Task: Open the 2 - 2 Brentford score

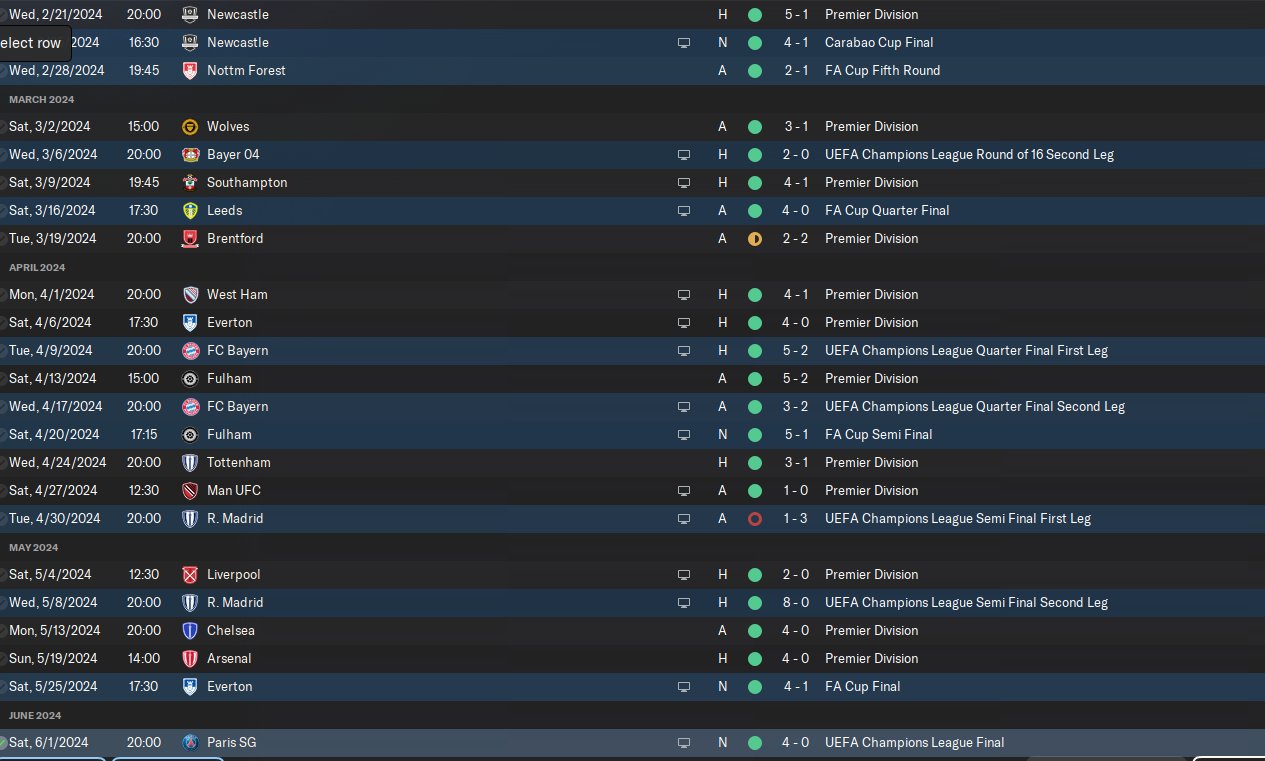Action: pyautogui.click(x=797, y=239)
